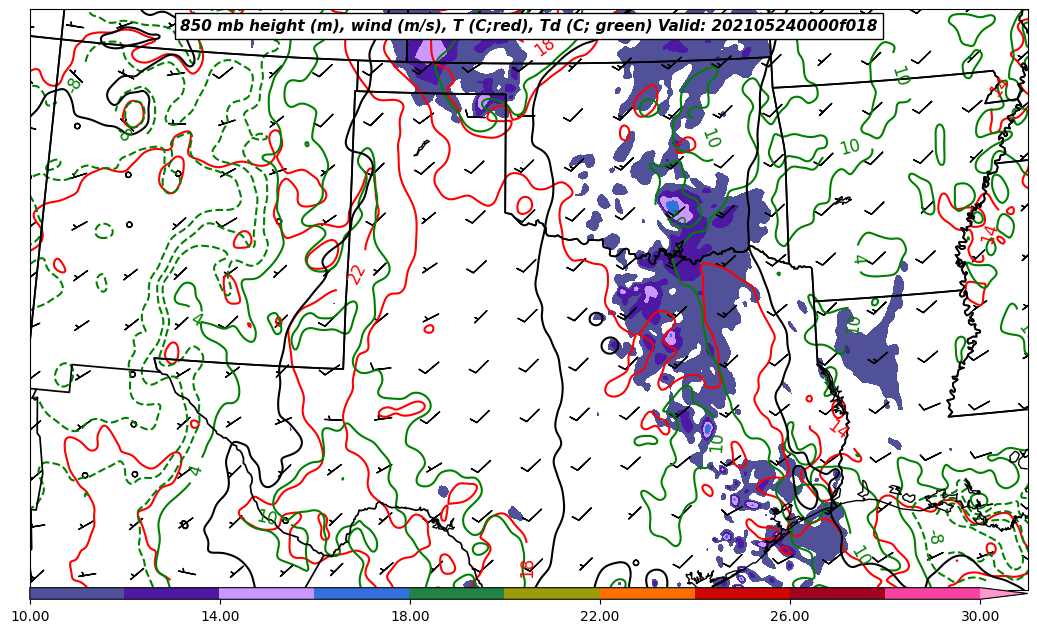Select the bright red 24–26 colorbar segment

(x=742, y=593)
